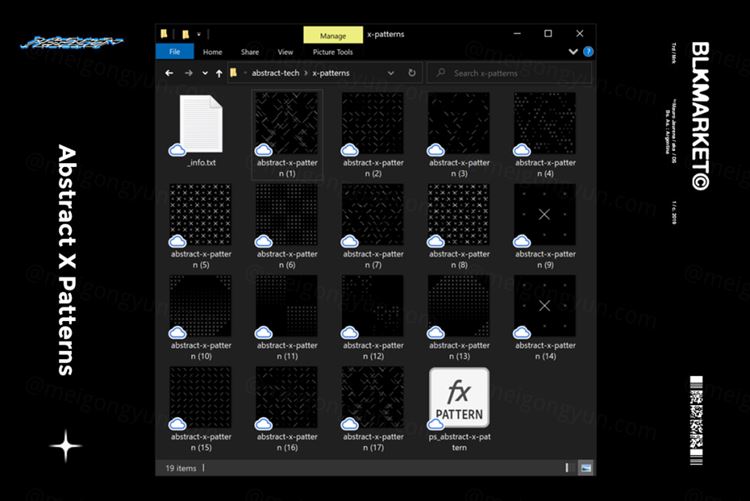Screen dimensions: 750x501
Task: Click the Back navigation arrow
Action: tap(169, 73)
